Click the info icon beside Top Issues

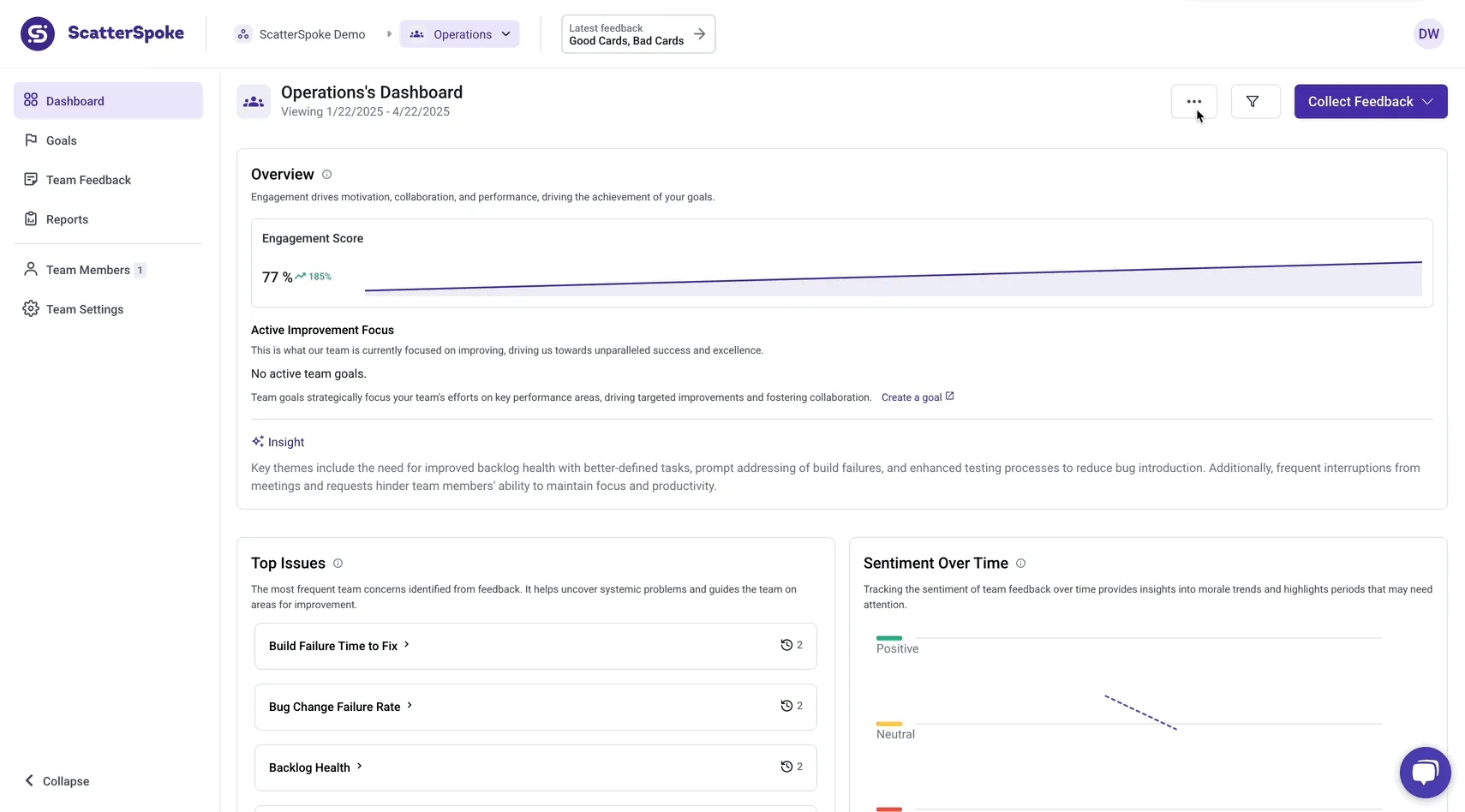[338, 563]
